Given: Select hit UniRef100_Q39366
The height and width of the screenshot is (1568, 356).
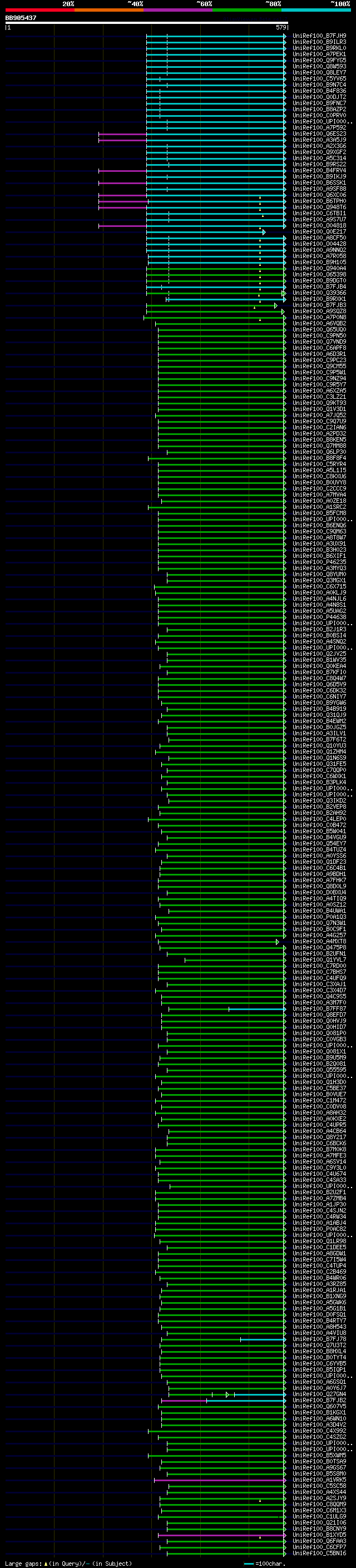Looking at the screenshot, I should click(319, 293).
